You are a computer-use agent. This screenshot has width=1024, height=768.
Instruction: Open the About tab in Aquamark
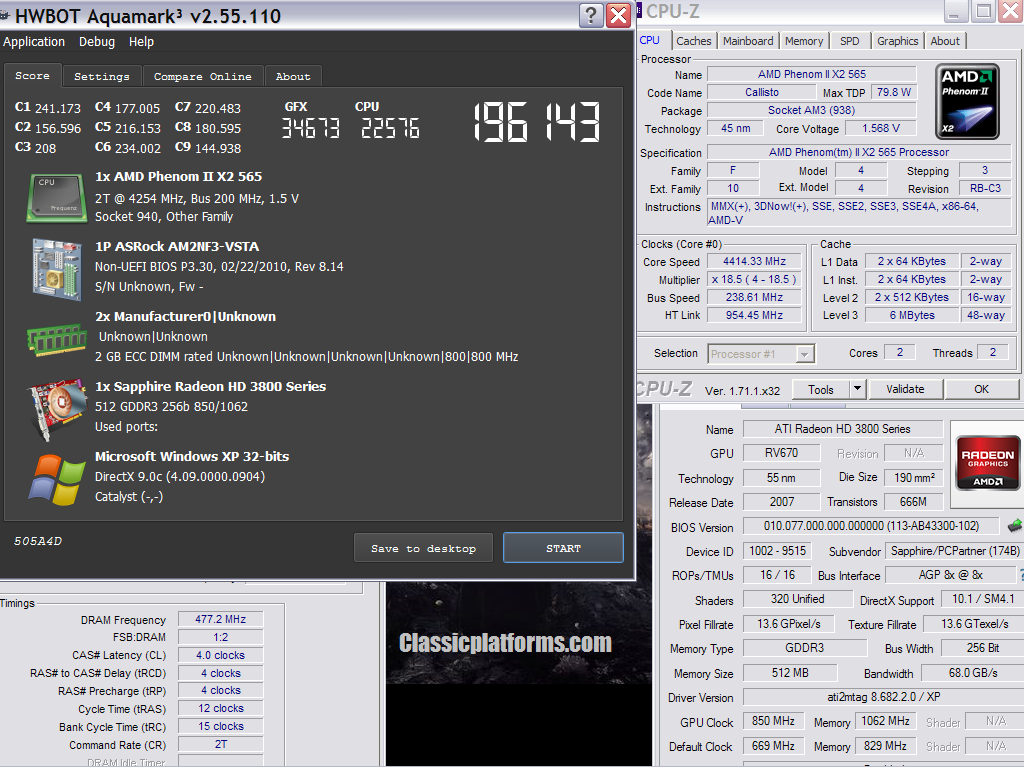(x=293, y=76)
